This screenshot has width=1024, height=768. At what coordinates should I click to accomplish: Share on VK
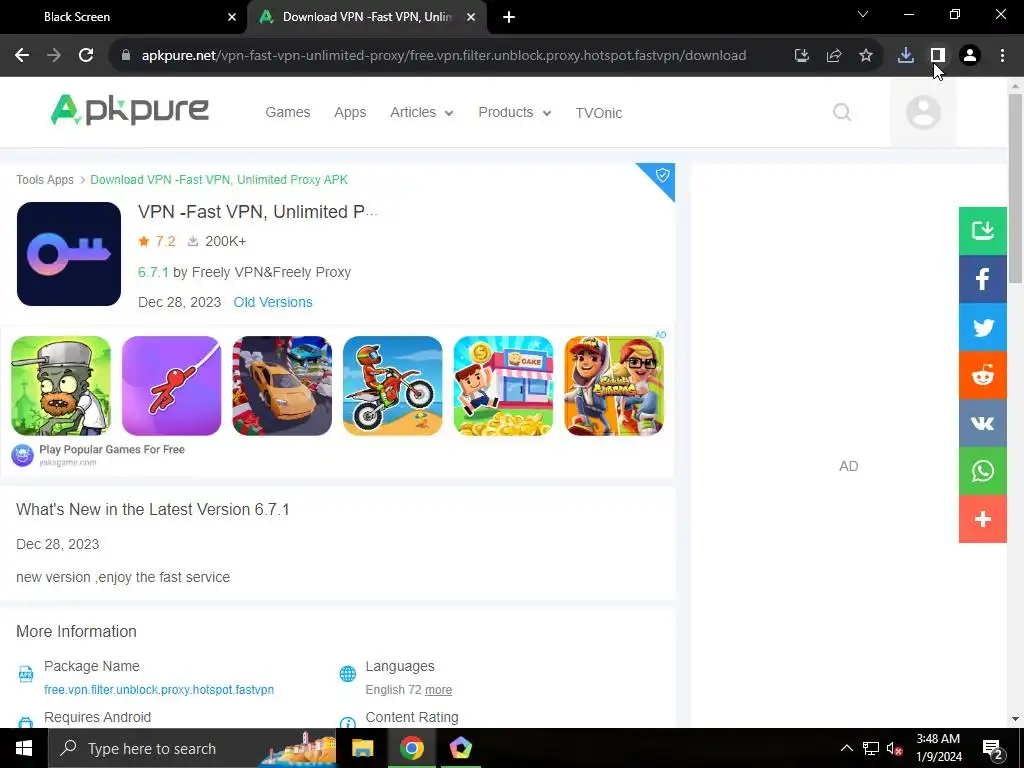click(x=983, y=423)
